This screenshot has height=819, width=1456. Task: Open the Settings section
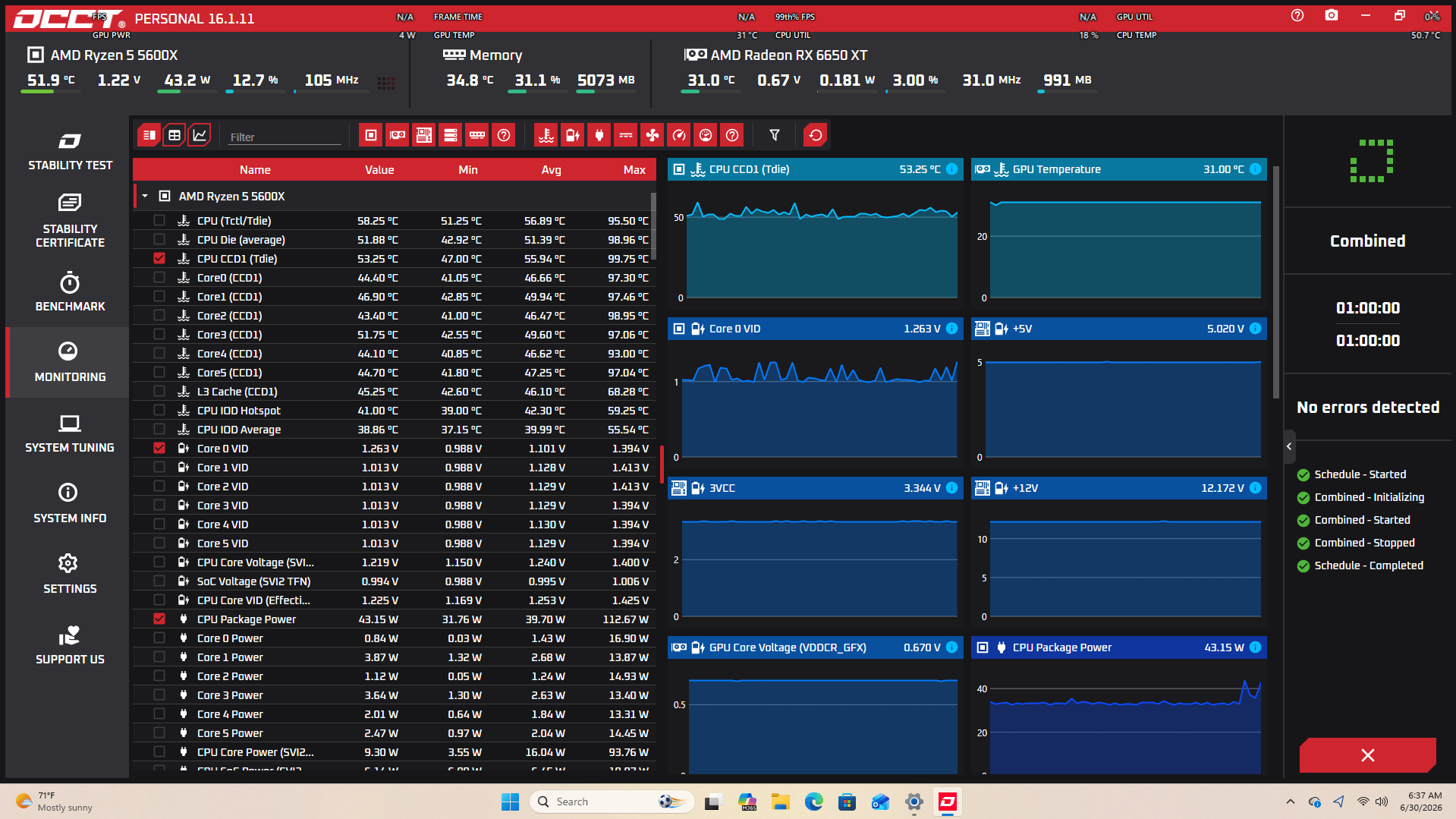point(70,575)
